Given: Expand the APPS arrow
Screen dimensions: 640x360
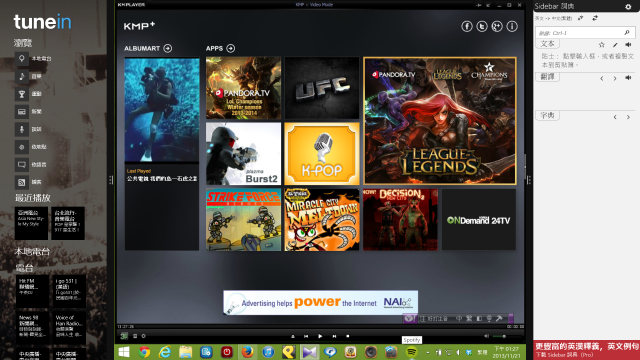Looking at the screenshot, I should click(231, 48).
